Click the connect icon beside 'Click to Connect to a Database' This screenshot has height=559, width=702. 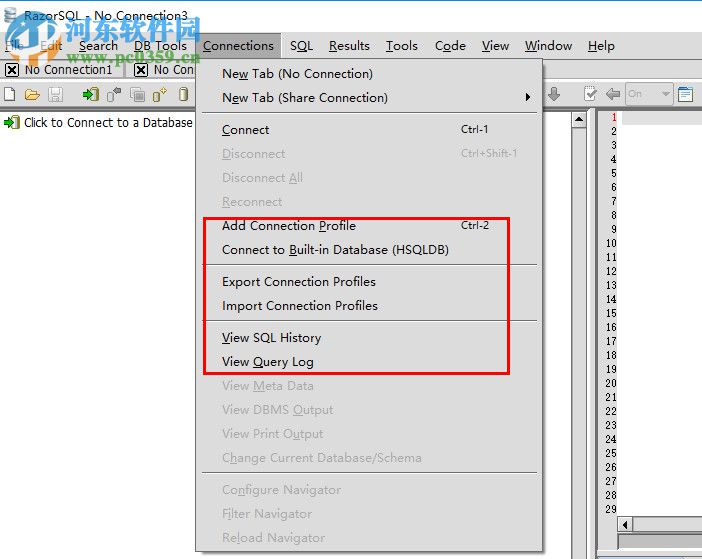12,122
